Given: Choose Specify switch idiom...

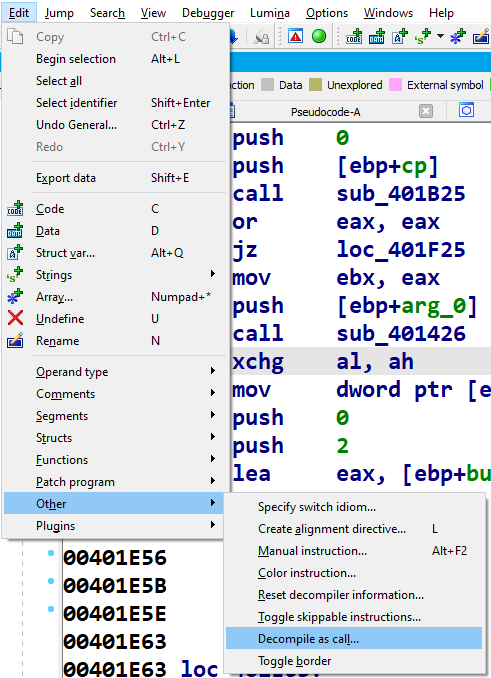Looking at the screenshot, I should 354,507.
